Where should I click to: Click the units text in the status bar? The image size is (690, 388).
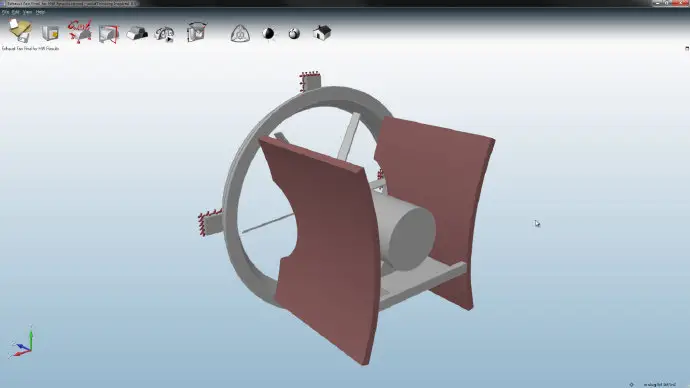point(660,384)
